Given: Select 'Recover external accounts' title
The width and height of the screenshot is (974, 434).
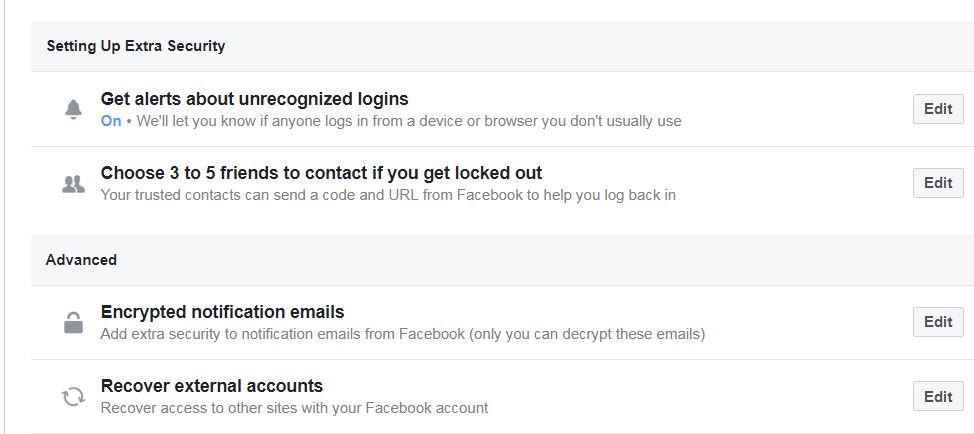Looking at the screenshot, I should click(211, 386).
